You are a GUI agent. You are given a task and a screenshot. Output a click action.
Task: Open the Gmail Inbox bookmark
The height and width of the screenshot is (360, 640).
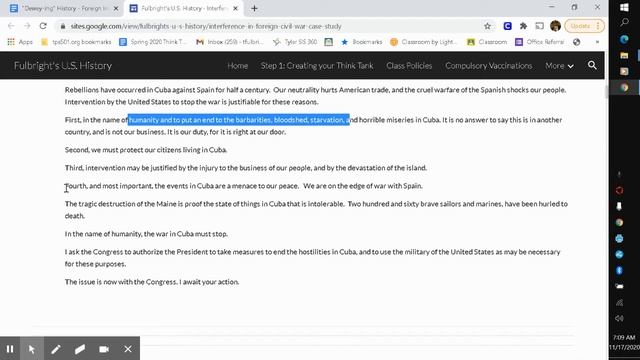[x=230, y=42]
